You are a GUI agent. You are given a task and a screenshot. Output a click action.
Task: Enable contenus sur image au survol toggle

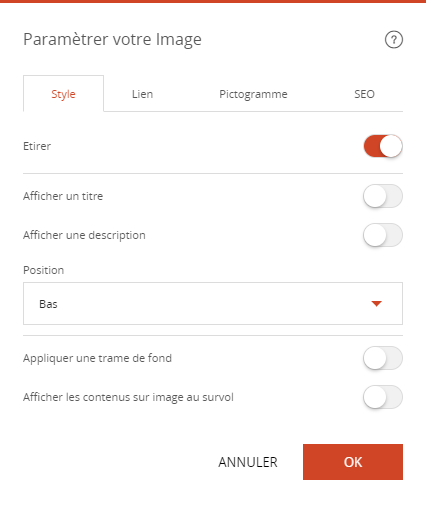pos(383,397)
